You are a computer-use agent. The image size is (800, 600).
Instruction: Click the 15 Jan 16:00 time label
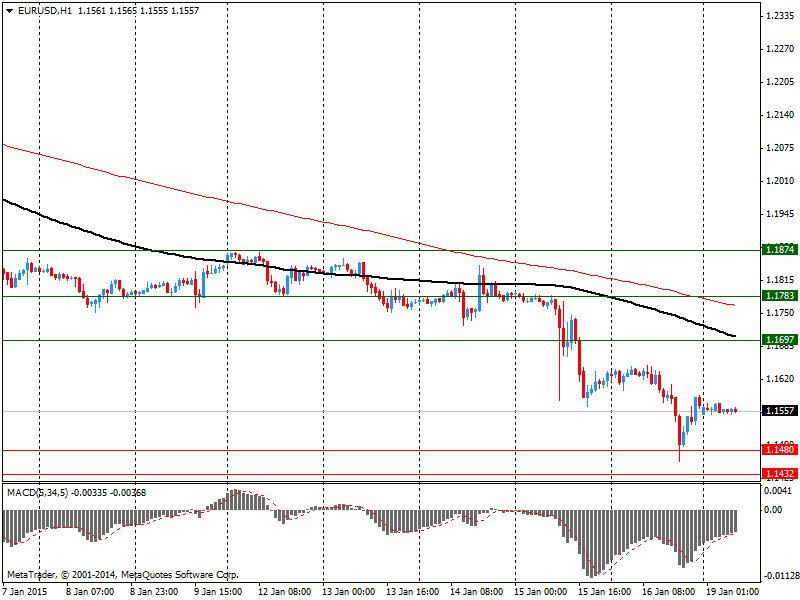(605, 592)
